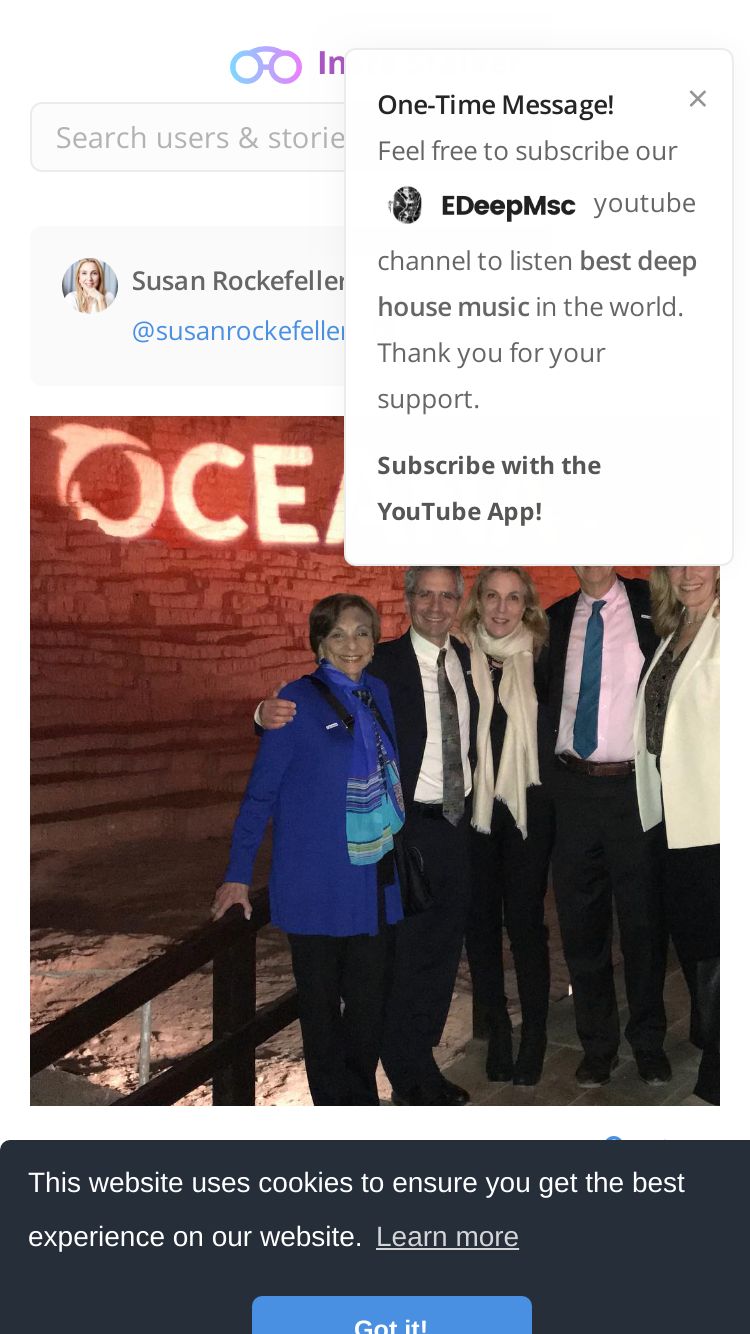Viewport: 750px width, 1334px height.
Task: Open the group photo post image
Action: [x=375, y=760]
